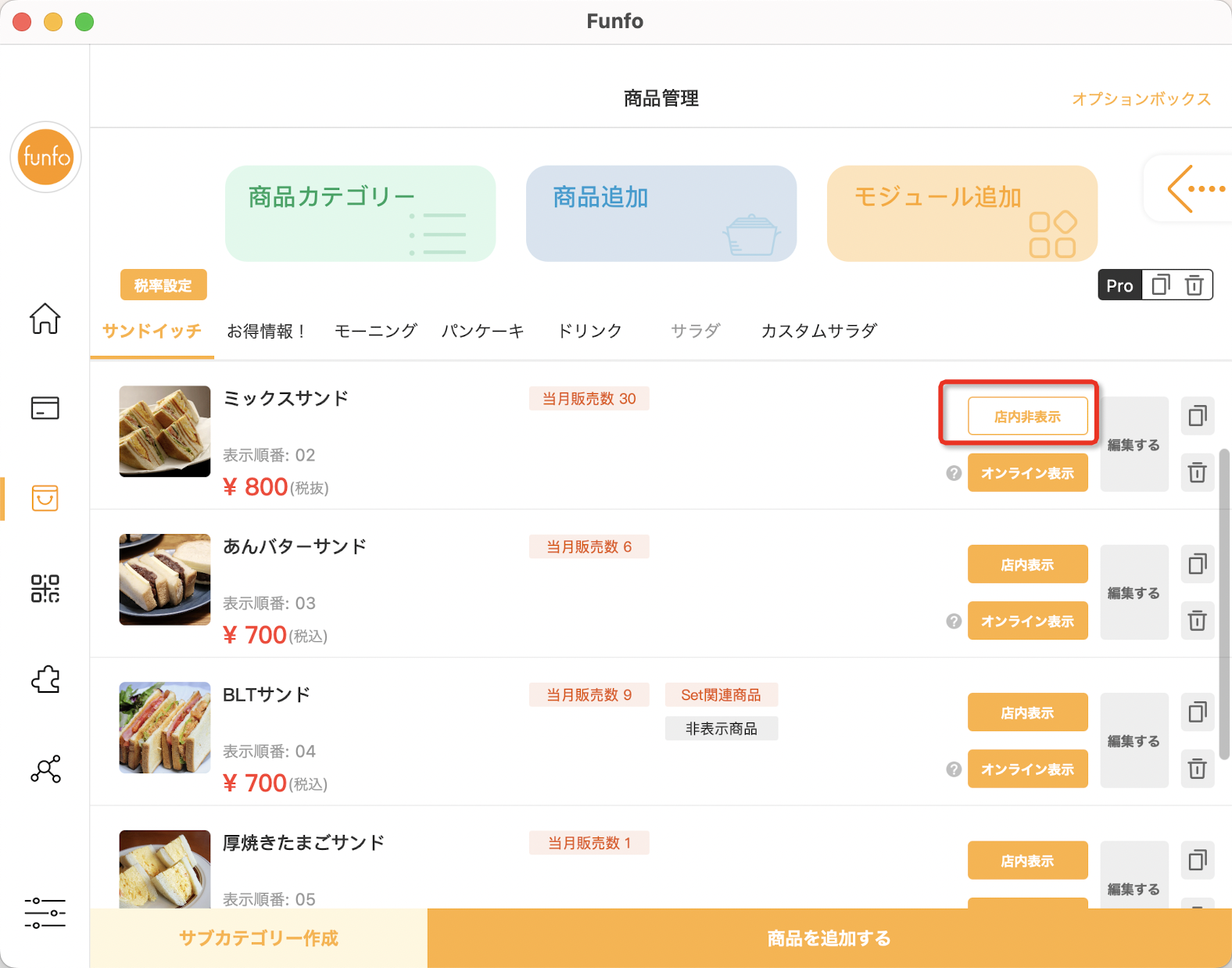Click help icon beside BLTサンド online display

[x=953, y=769]
